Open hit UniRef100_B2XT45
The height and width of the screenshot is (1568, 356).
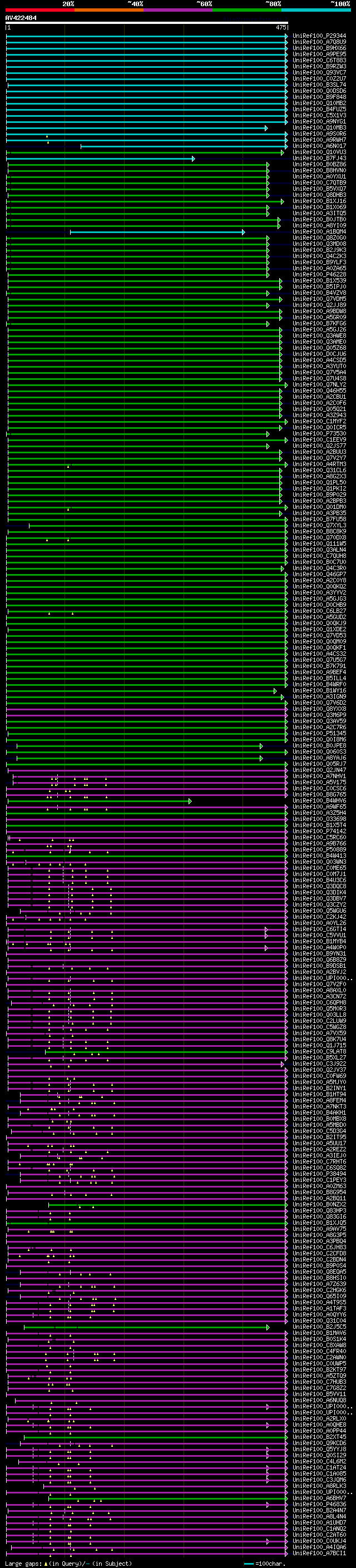coord(319,1437)
